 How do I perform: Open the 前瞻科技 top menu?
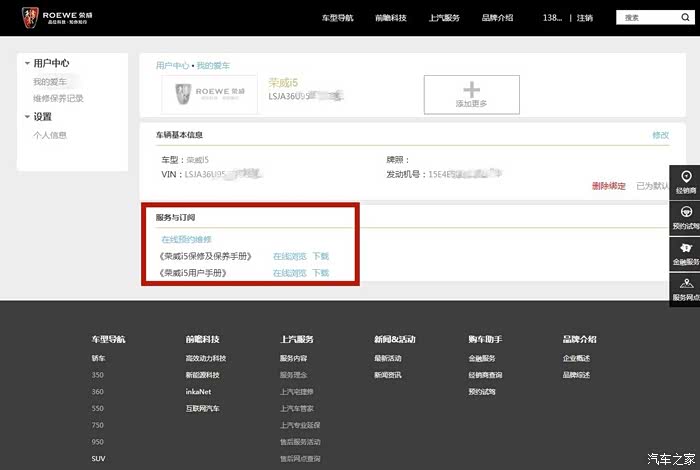[391, 18]
